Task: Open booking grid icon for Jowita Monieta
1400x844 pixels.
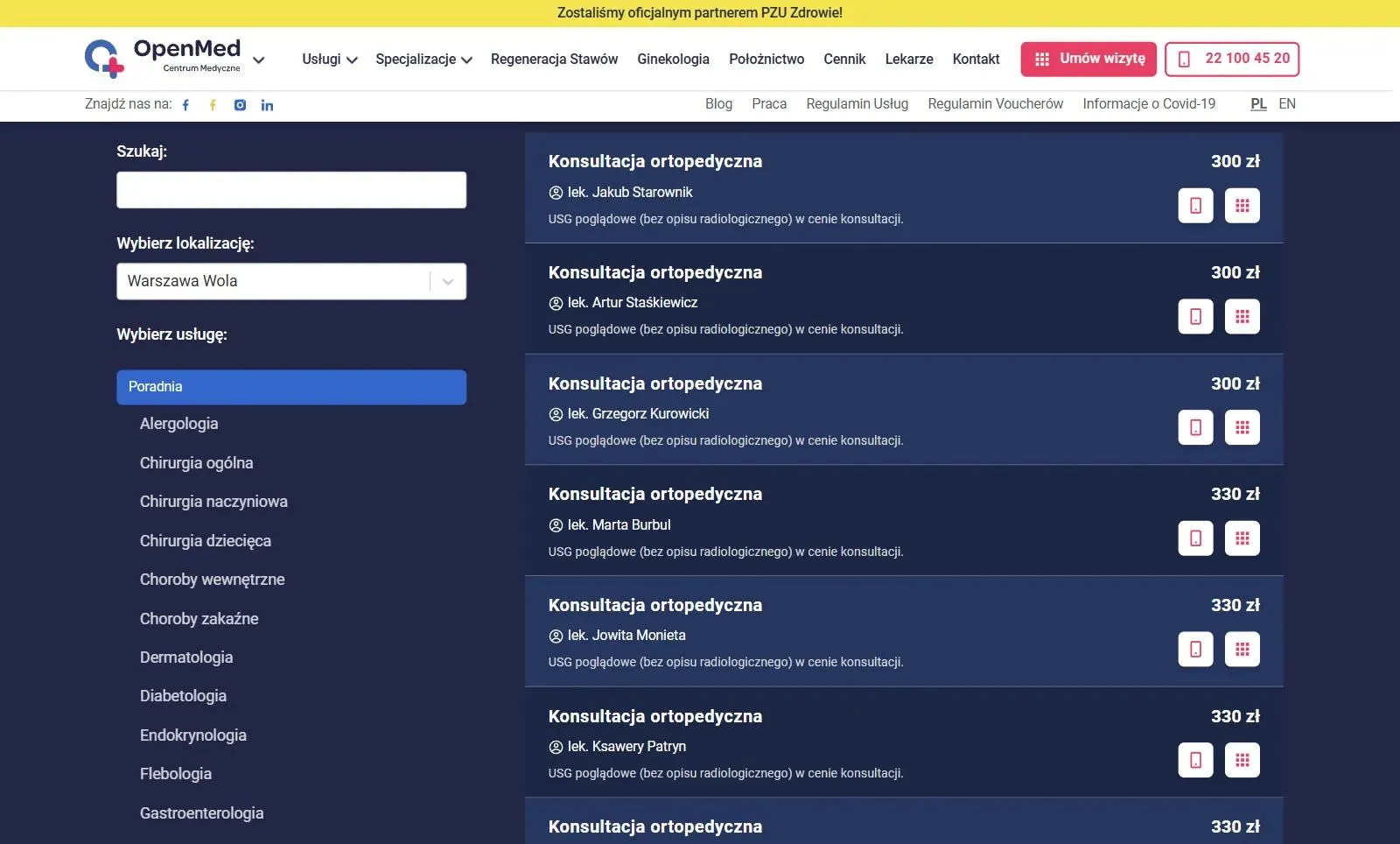Action: 1242,649
